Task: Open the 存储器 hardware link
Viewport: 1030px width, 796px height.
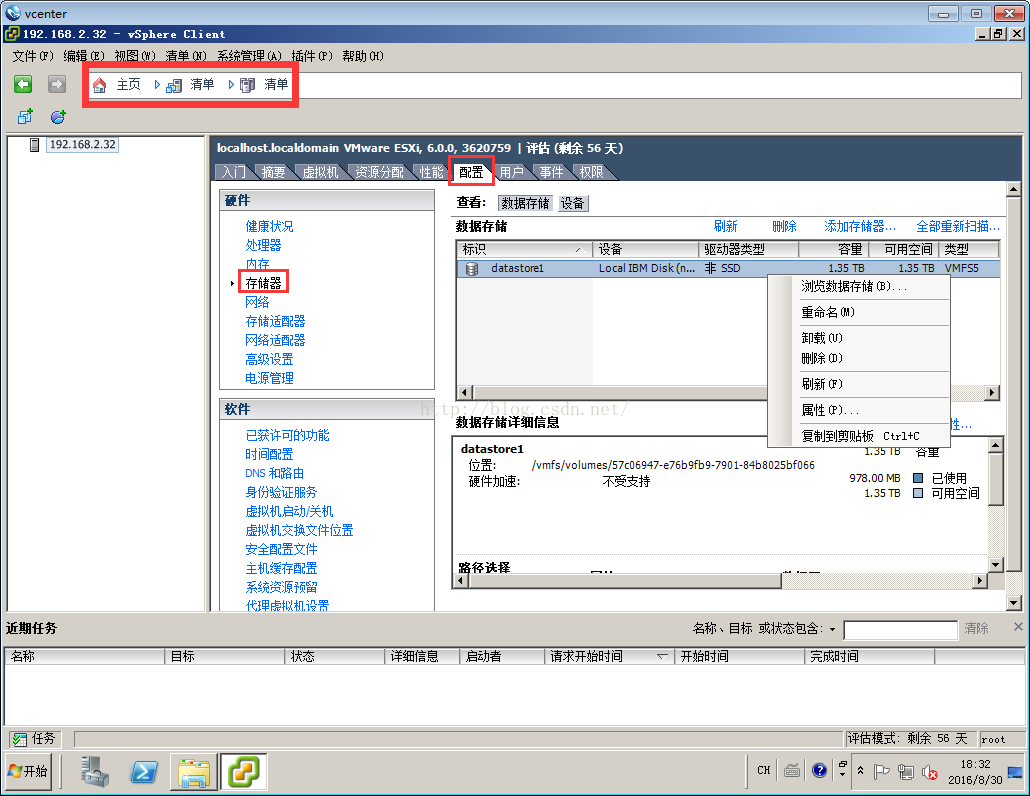Action: [263, 283]
